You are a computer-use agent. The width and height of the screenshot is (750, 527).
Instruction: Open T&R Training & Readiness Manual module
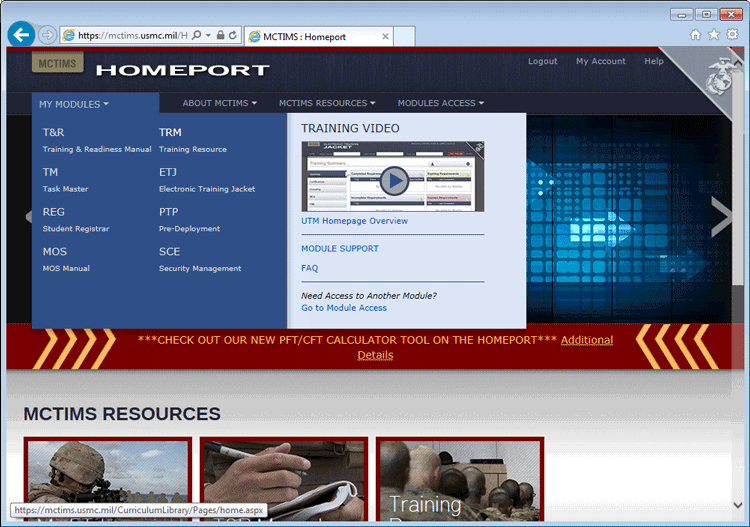tap(97, 140)
